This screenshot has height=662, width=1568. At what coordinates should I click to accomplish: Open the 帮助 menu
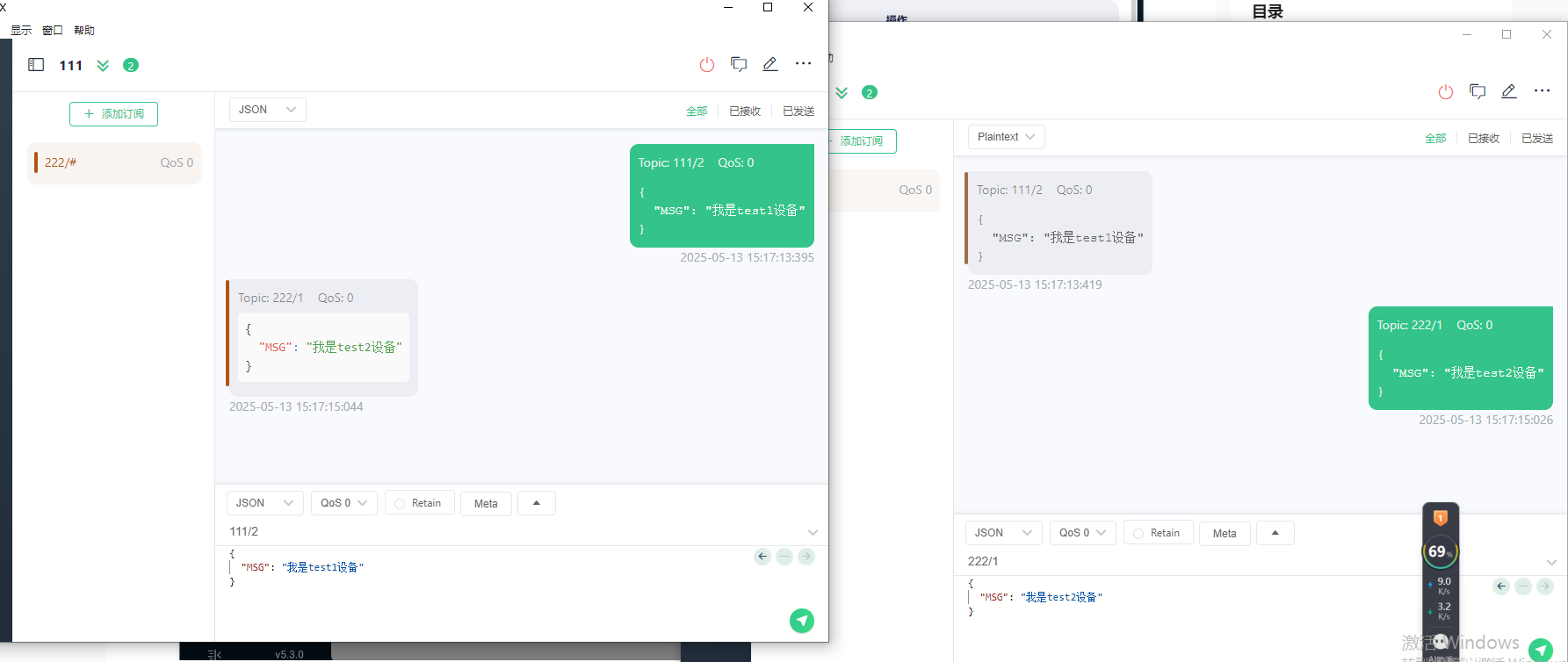pyautogui.click(x=84, y=30)
